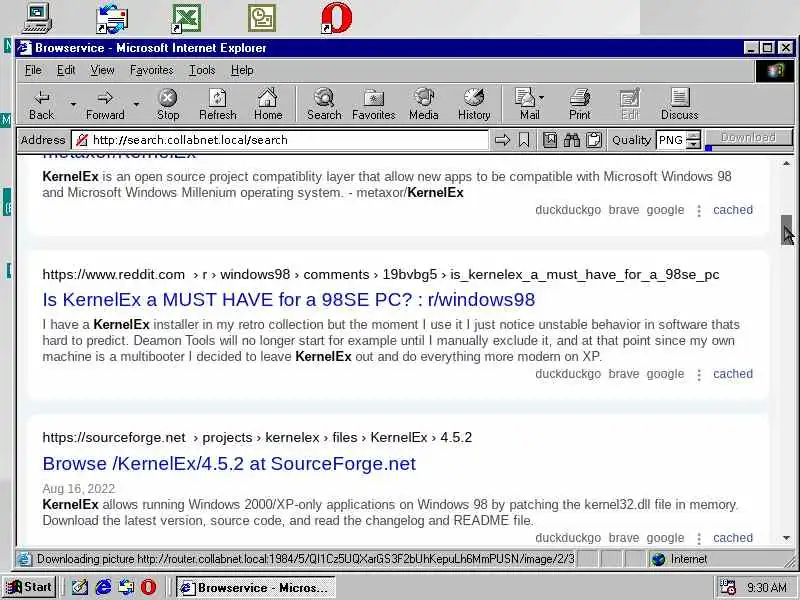Reload the page with the Refresh button
The height and width of the screenshot is (600, 800).
click(x=218, y=105)
